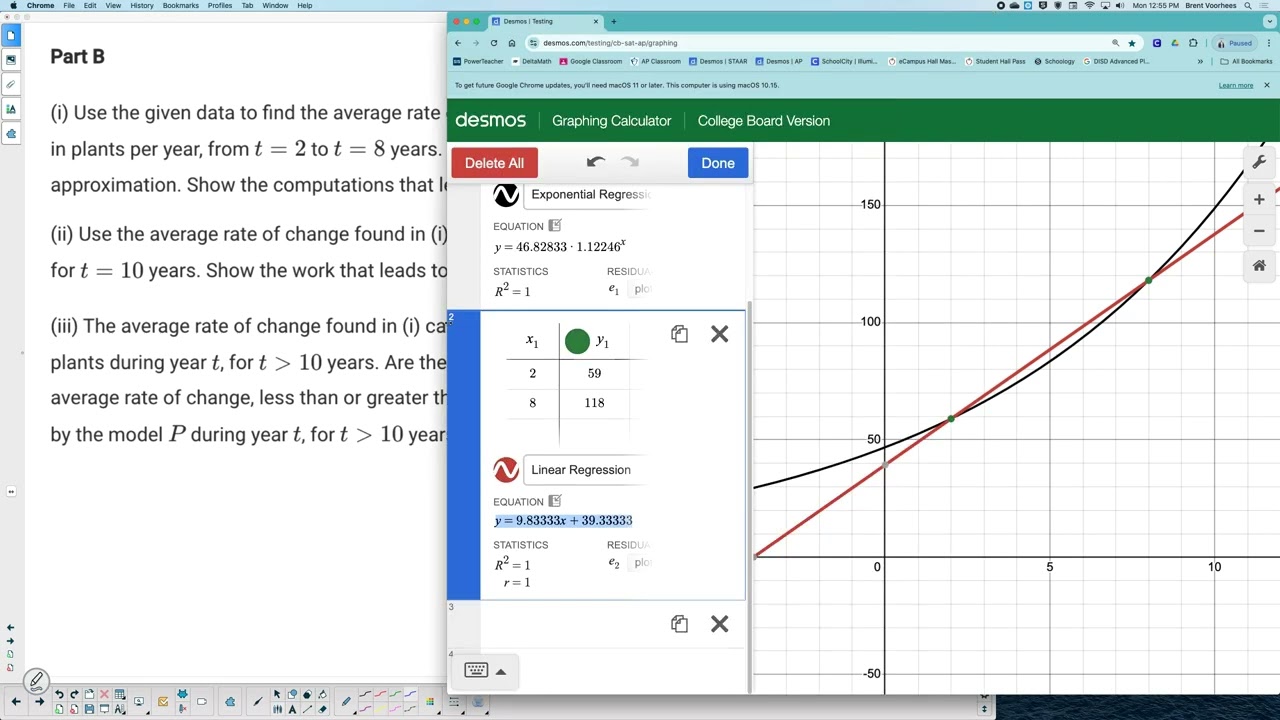
Task: Open the Google Classroom bookmark
Action: tap(590, 61)
